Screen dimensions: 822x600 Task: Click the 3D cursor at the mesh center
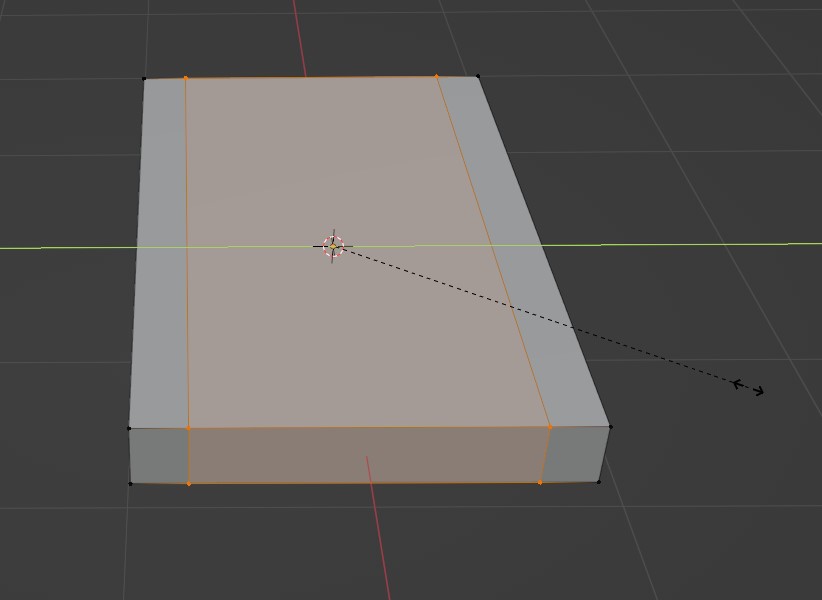(333, 246)
